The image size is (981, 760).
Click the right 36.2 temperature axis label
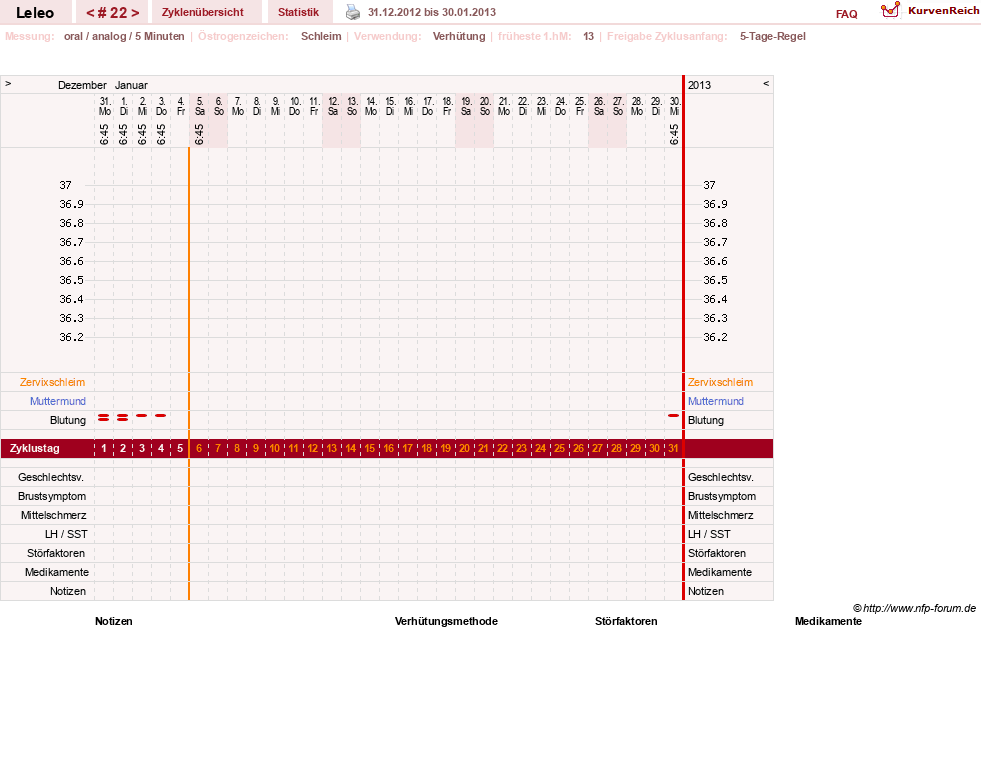715,337
